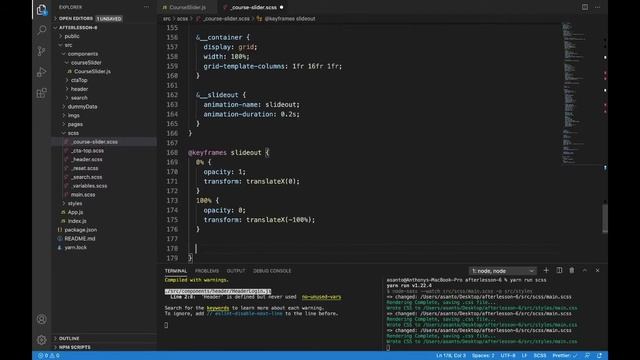The height and width of the screenshot is (360, 640).
Task: Switch to the Terminal panel tab
Action: point(176,271)
